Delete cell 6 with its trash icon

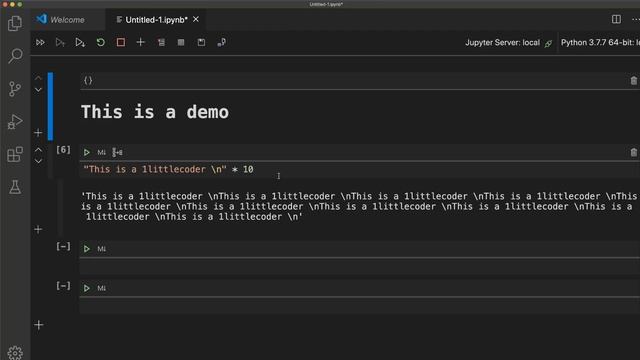tap(633, 153)
